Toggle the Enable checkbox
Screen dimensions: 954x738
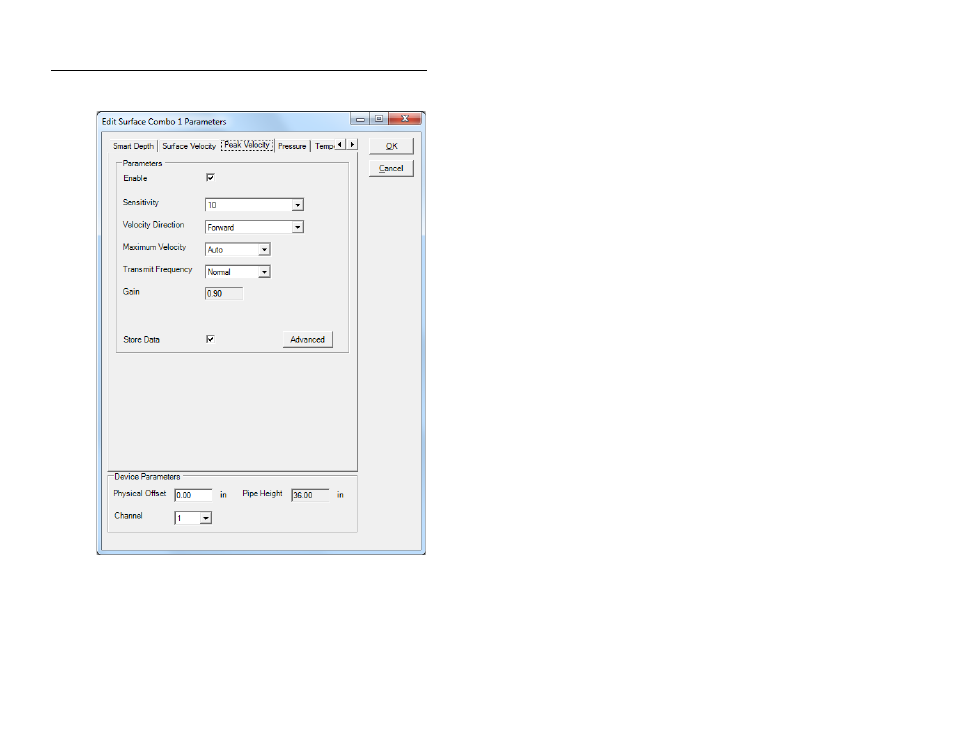click(x=211, y=178)
